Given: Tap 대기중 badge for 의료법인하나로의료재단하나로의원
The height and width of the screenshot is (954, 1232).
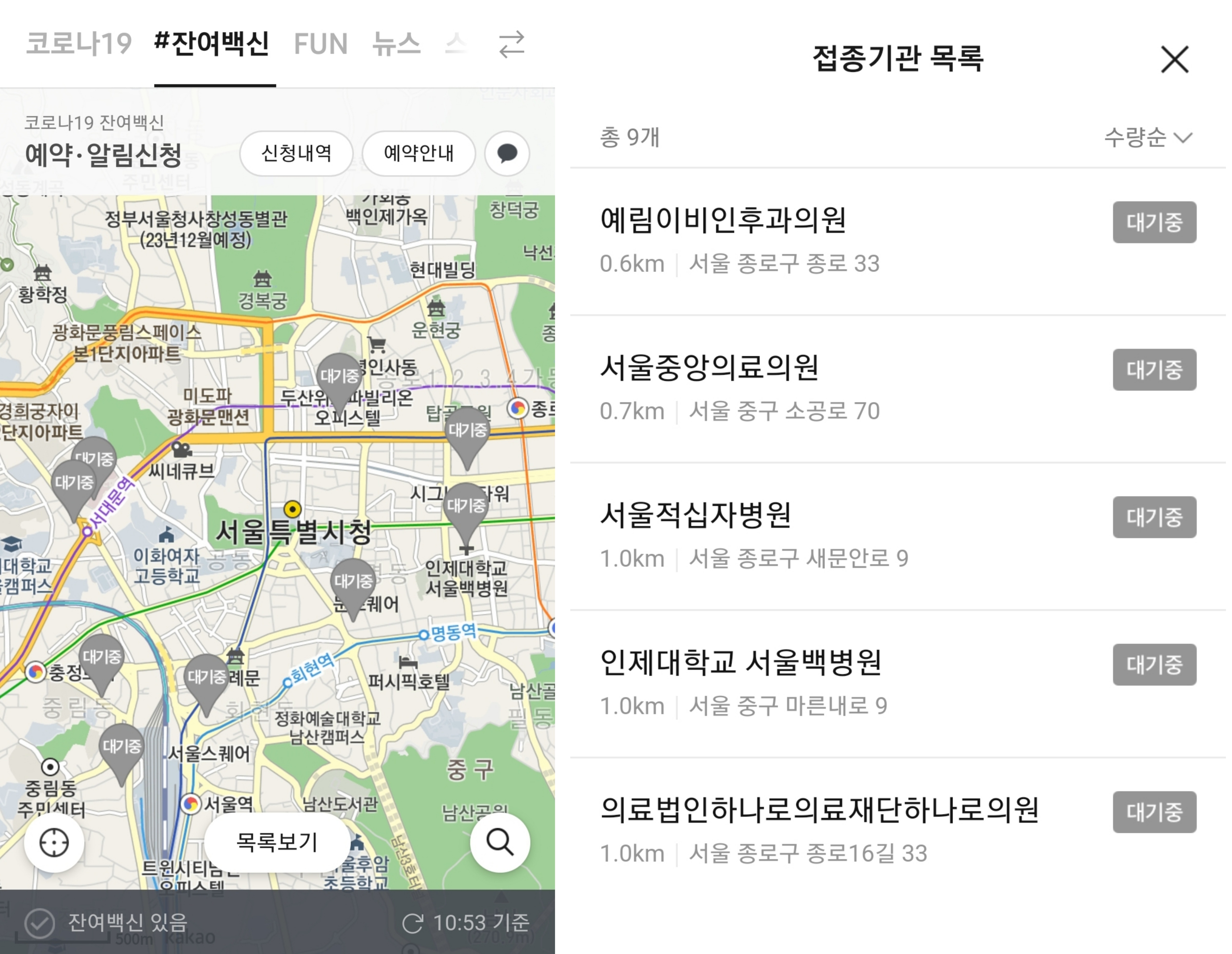Looking at the screenshot, I should pos(1154,812).
